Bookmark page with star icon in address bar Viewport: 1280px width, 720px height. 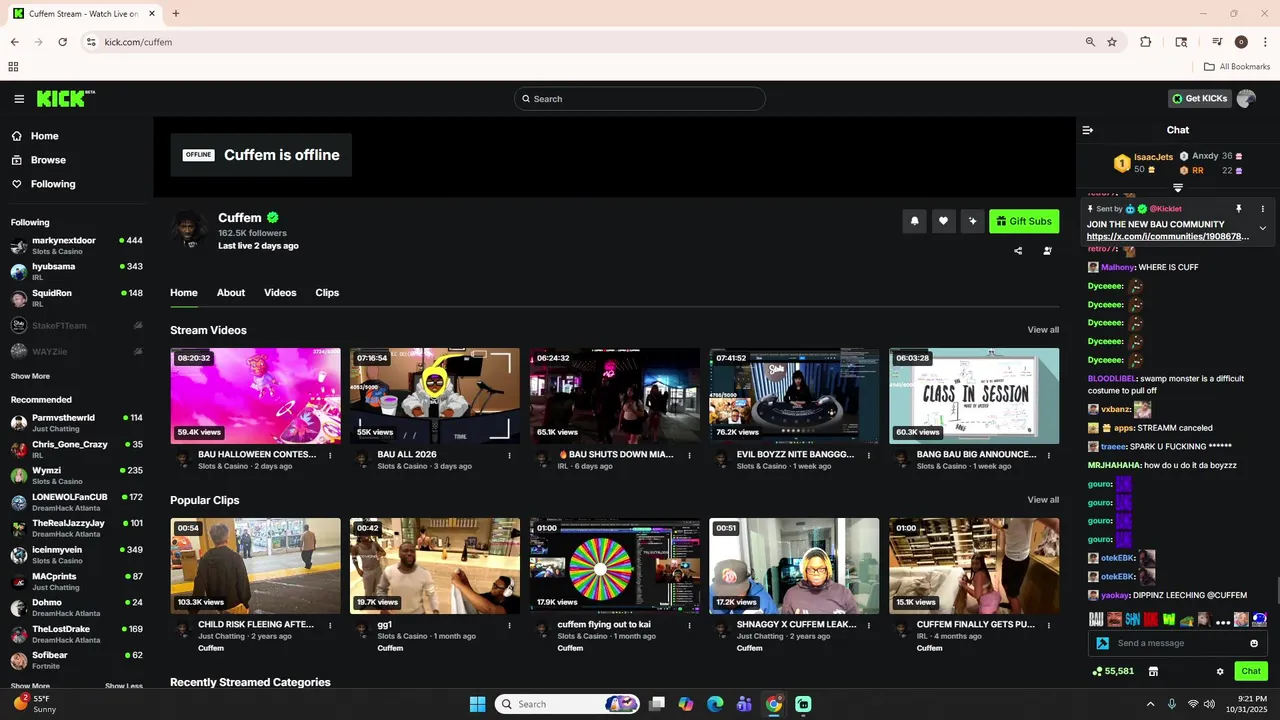pyautogui.click(x=1112, y=42)
